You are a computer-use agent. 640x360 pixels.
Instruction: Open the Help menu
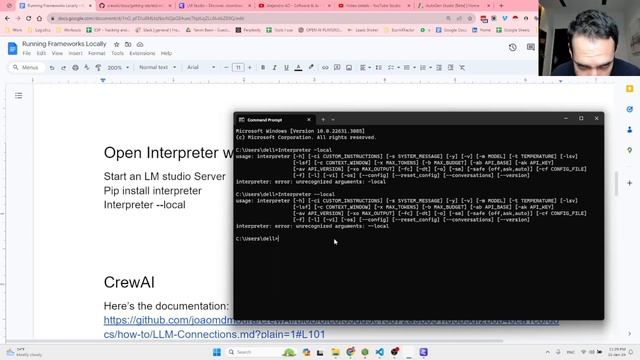pos(166,53)
